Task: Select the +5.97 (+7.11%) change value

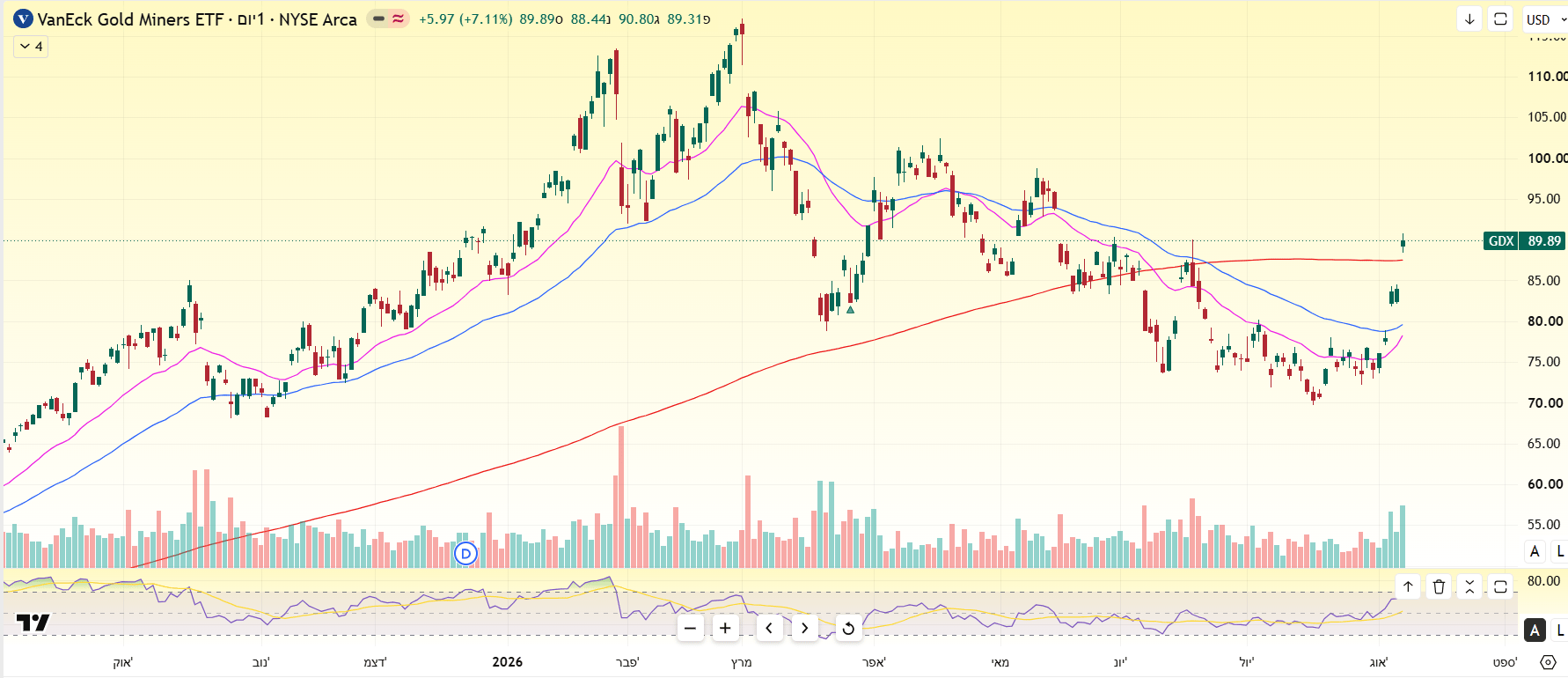Action: coord(465,19)
